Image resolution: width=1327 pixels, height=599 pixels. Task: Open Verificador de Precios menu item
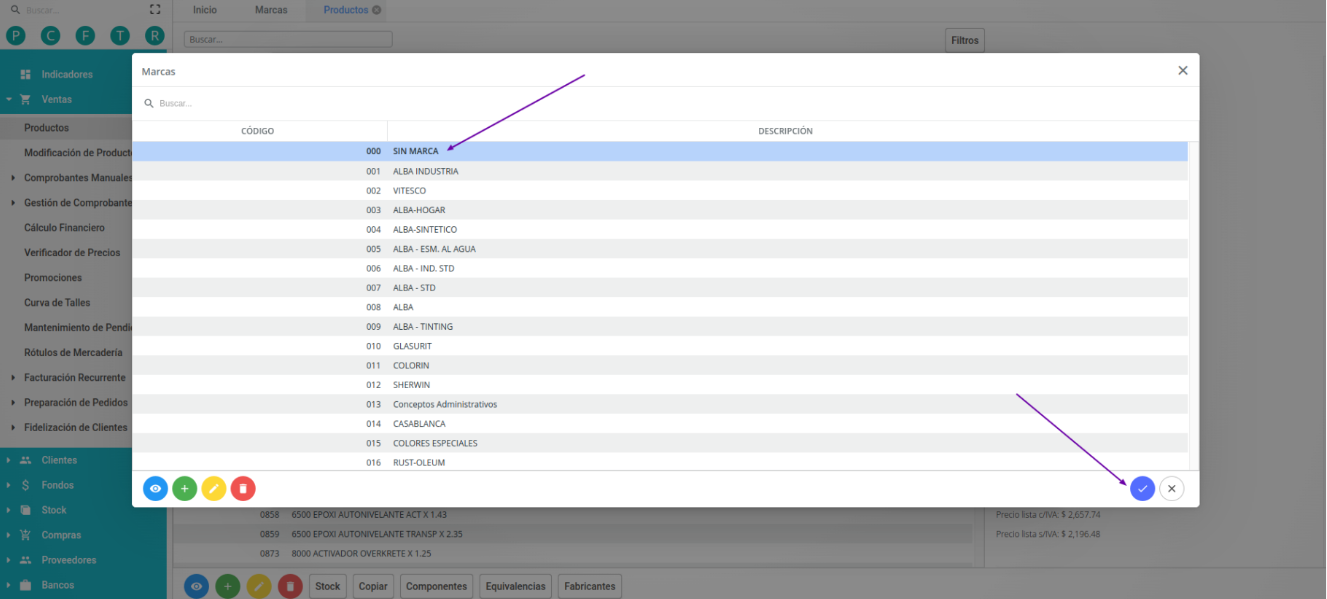tap(72, 253)
